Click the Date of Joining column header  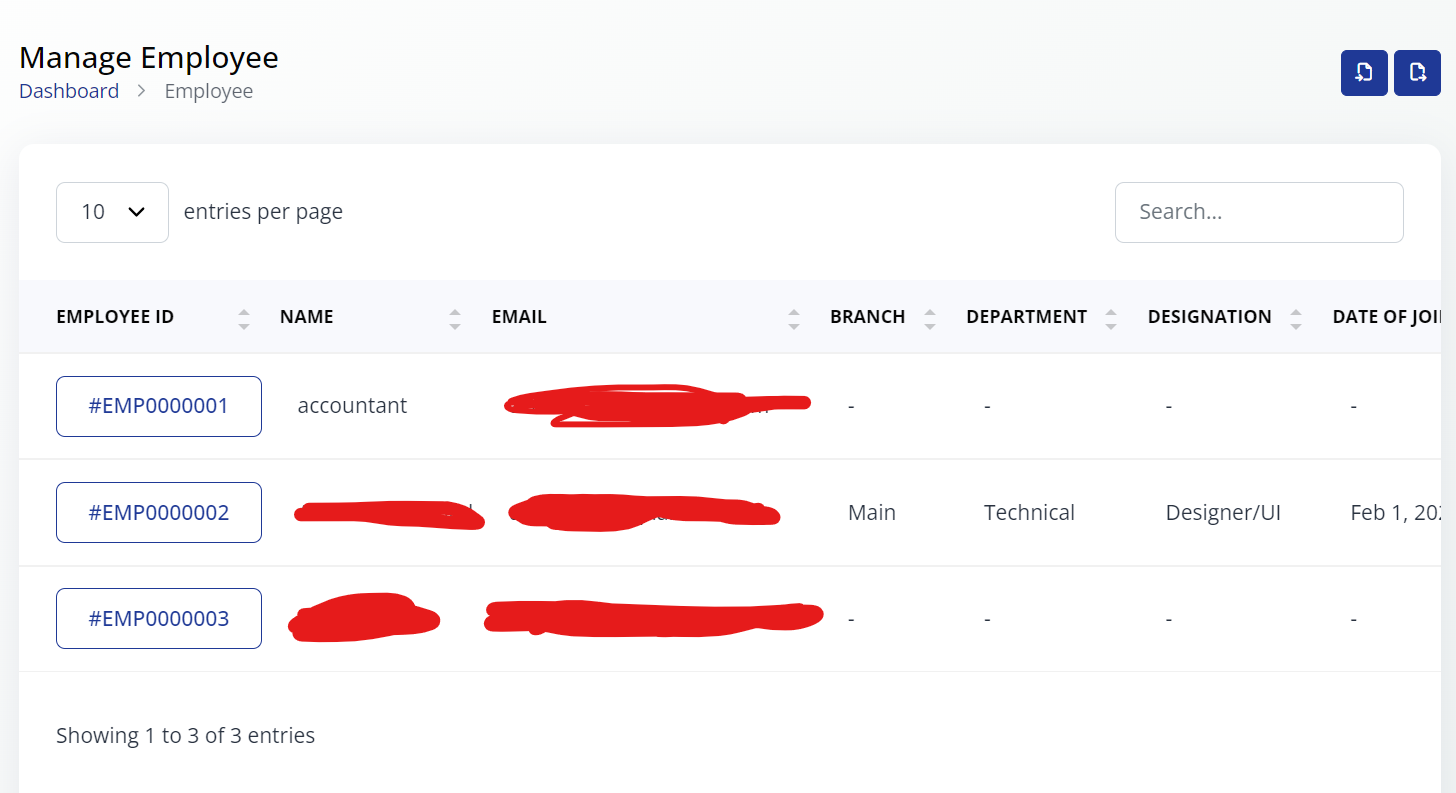tap(1386, 317)
